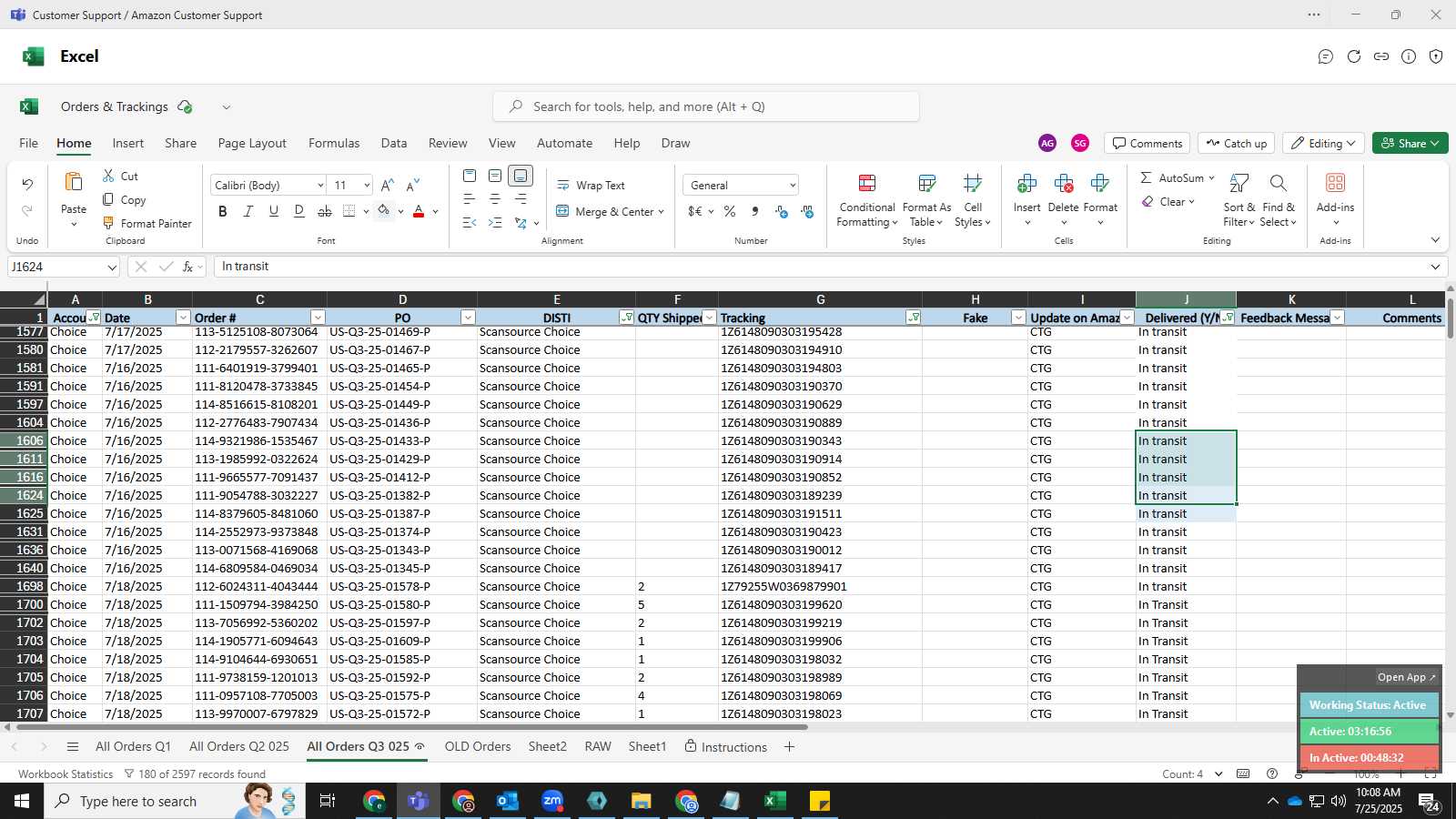The width and height of the screenshot is (1456, 819).
Task: Switch to Formulas ribbon tab
Action: point(334,143)
